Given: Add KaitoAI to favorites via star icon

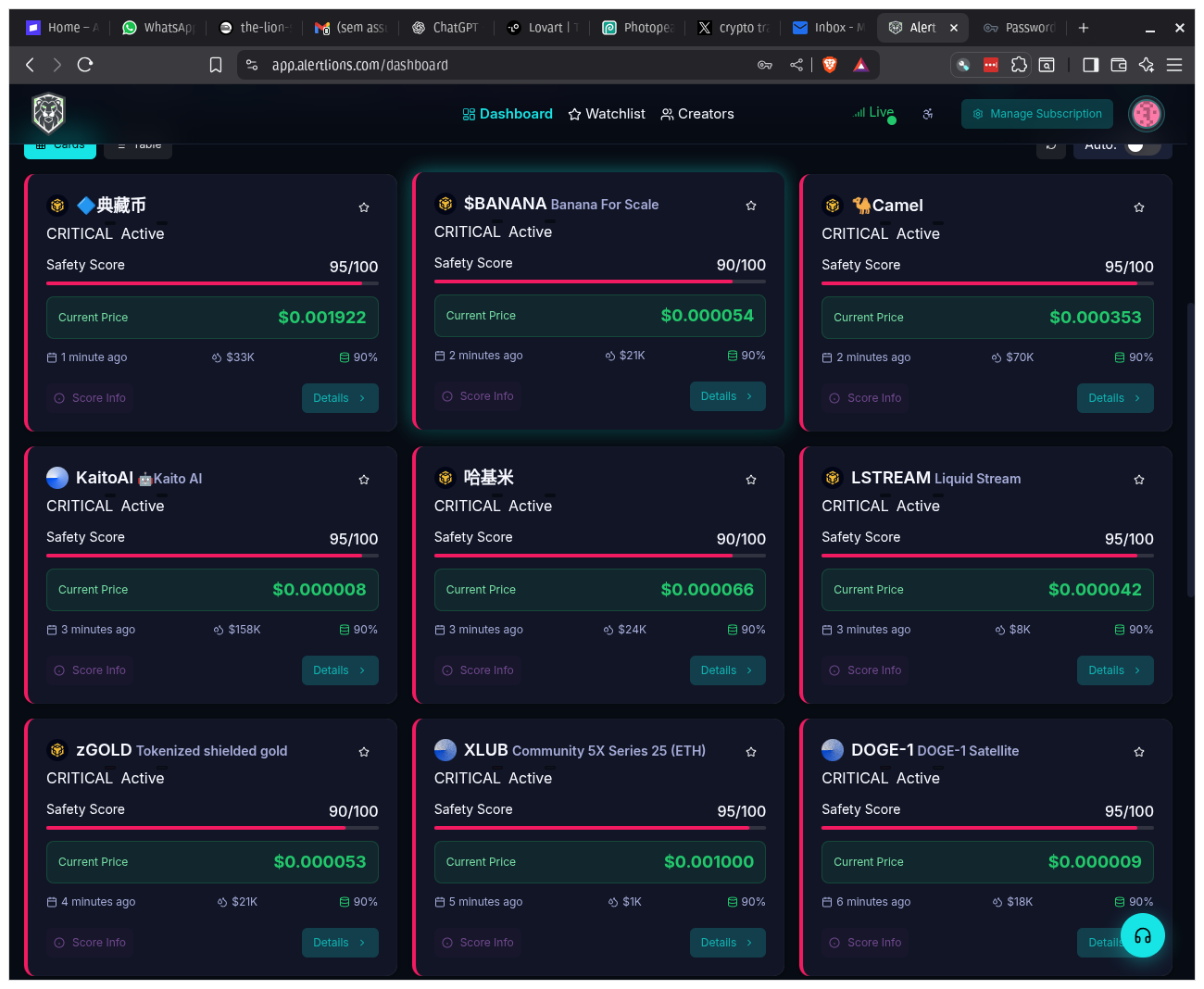Looking at the screenshot, I should coord(363,479).
